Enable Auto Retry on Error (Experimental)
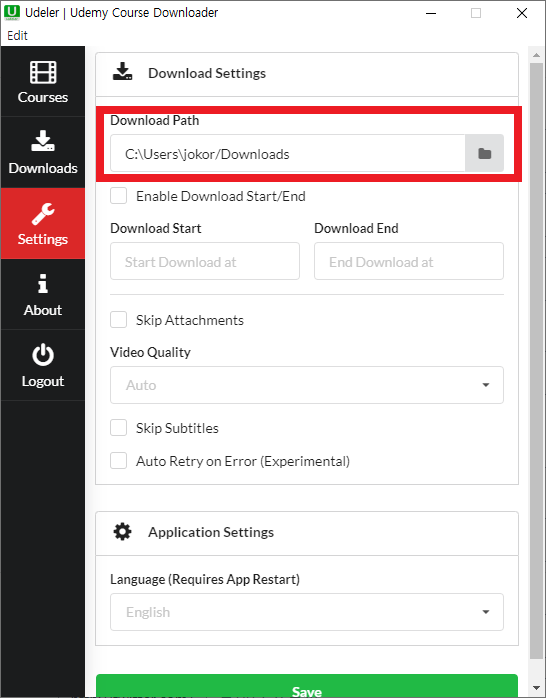The width and height of the screenshot is (546, 698). click(119, 461)
